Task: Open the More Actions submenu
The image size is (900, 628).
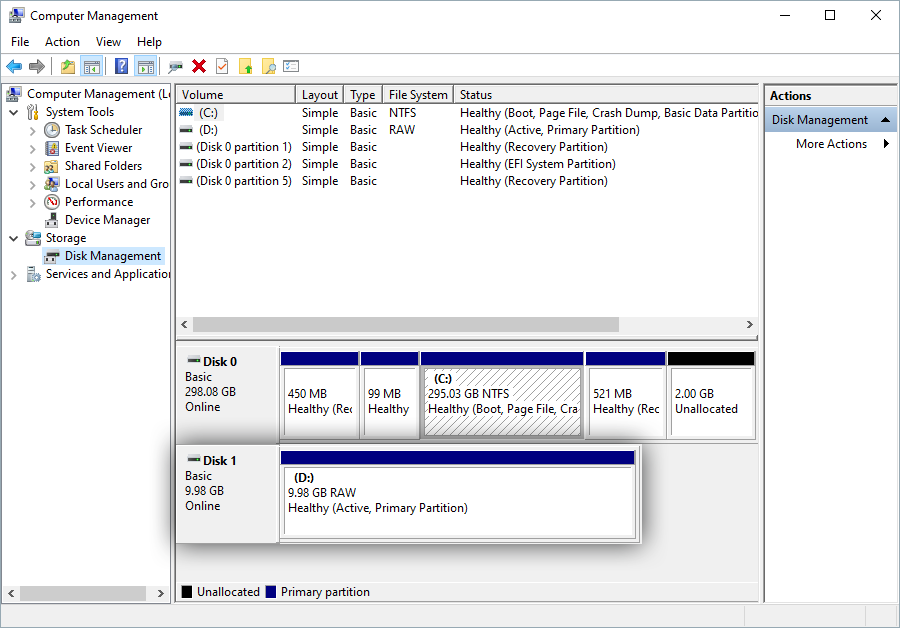Action: [x=831, y=144]
